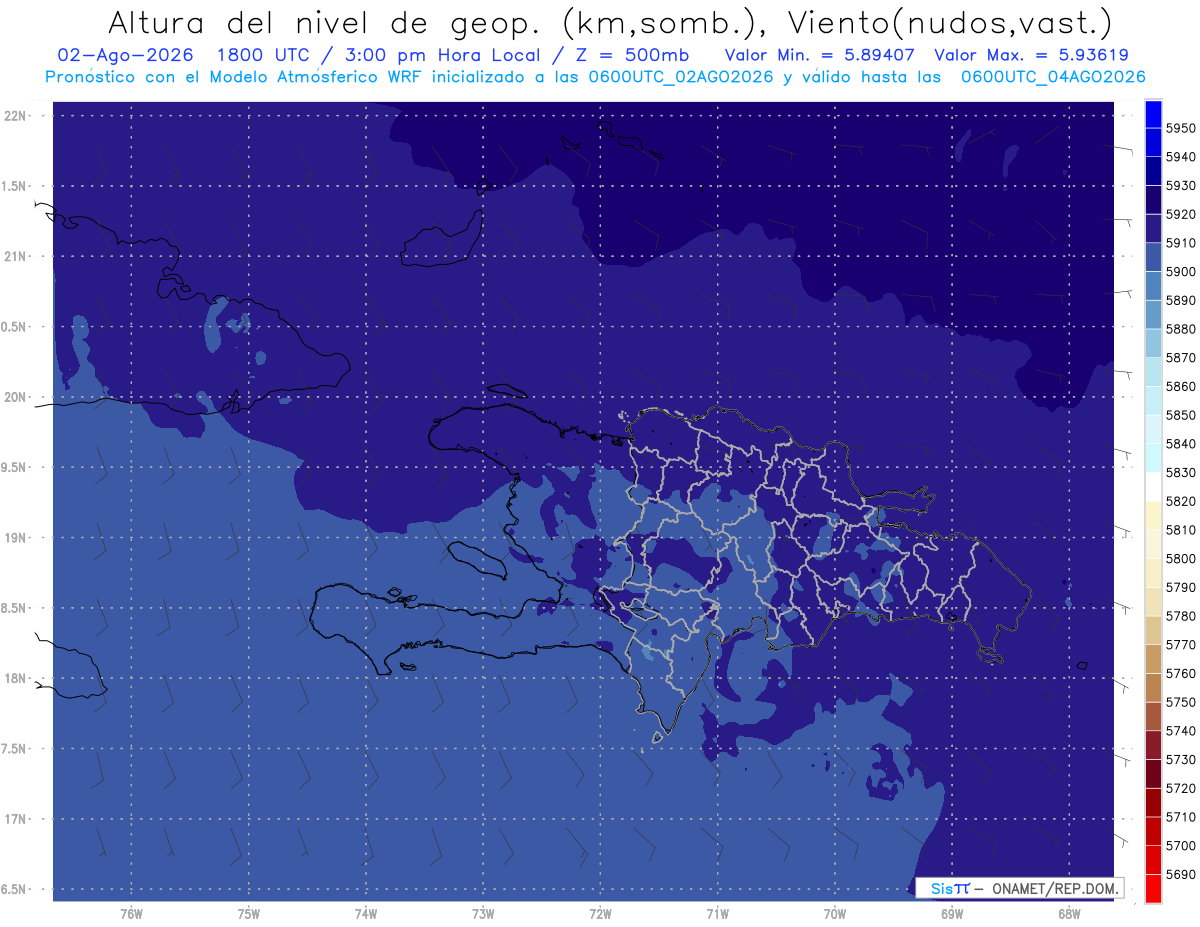Select the legend swatch between 5910 and 5900
The width and height of the screenshot is (1200, 927).
[1153, 257]
